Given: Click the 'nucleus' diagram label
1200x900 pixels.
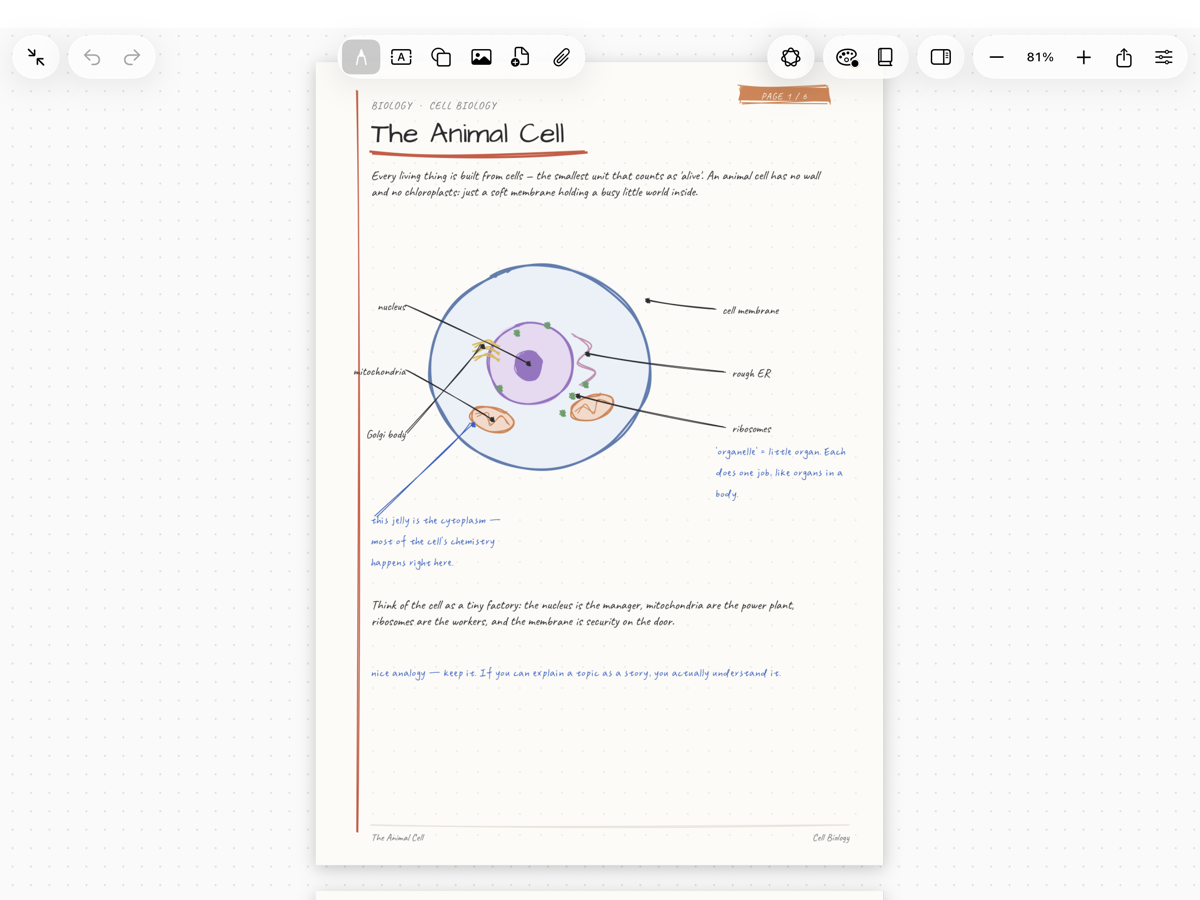Looking at the screenshot, I should [392, 307].
